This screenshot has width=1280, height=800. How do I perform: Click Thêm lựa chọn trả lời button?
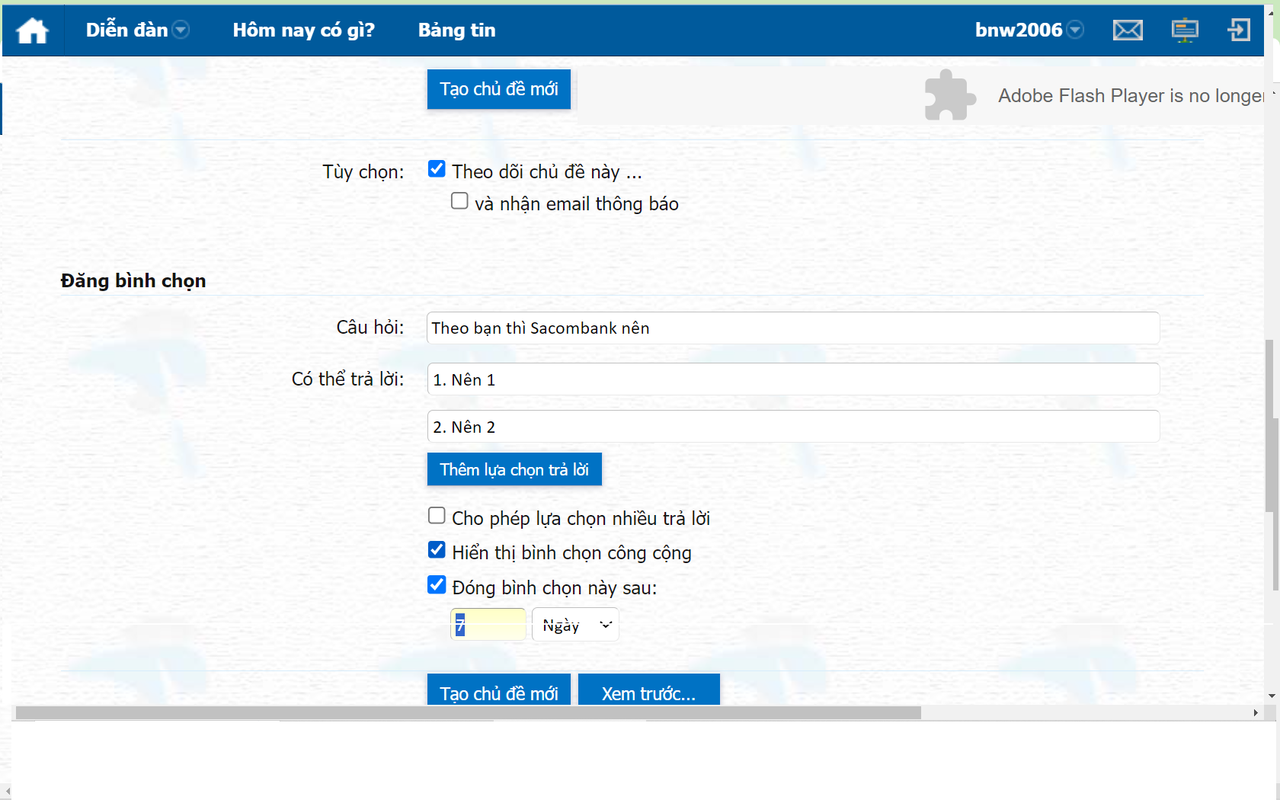[x=514, y=469]
